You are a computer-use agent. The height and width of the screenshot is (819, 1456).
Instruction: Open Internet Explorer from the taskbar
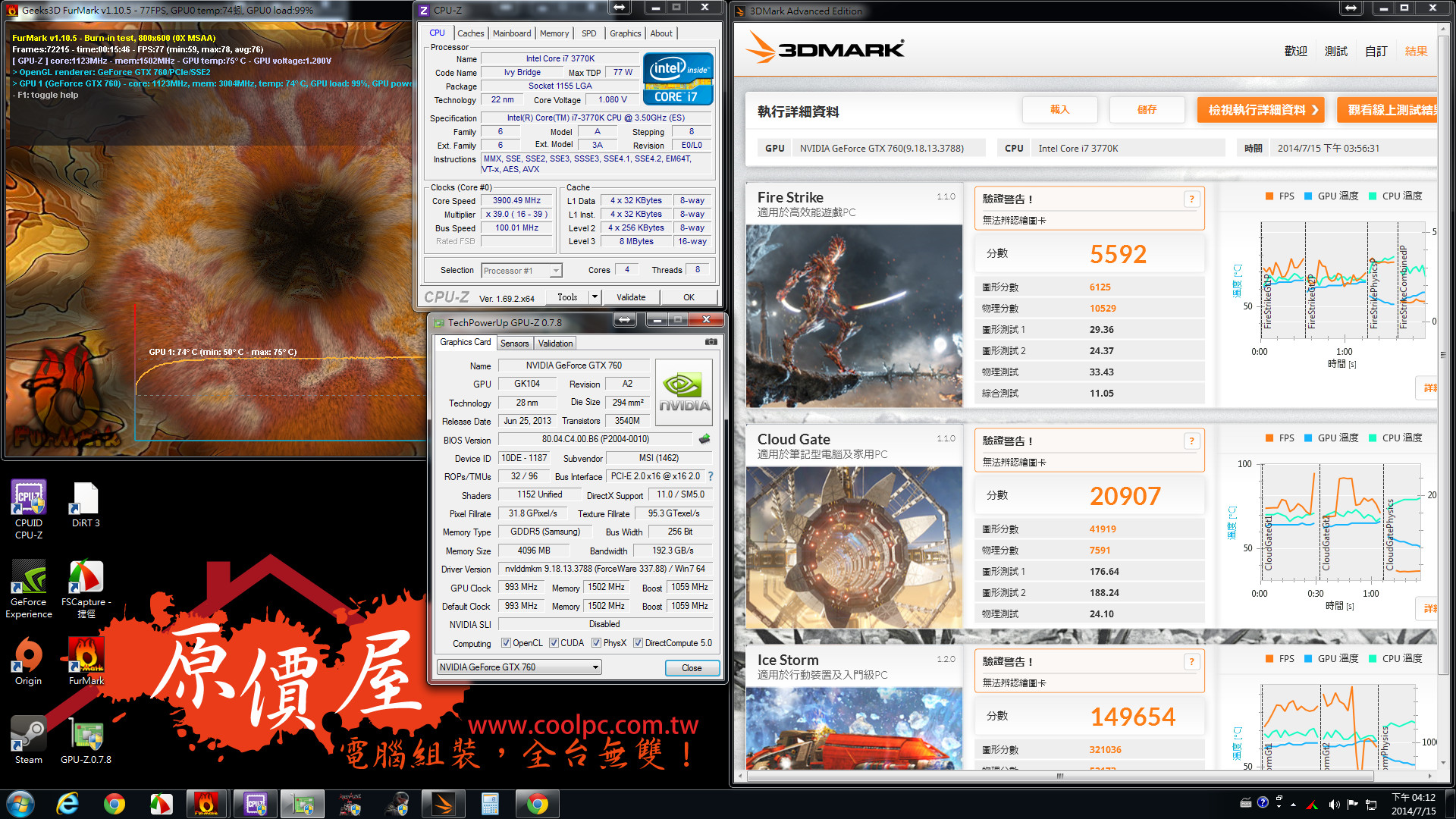67,804
